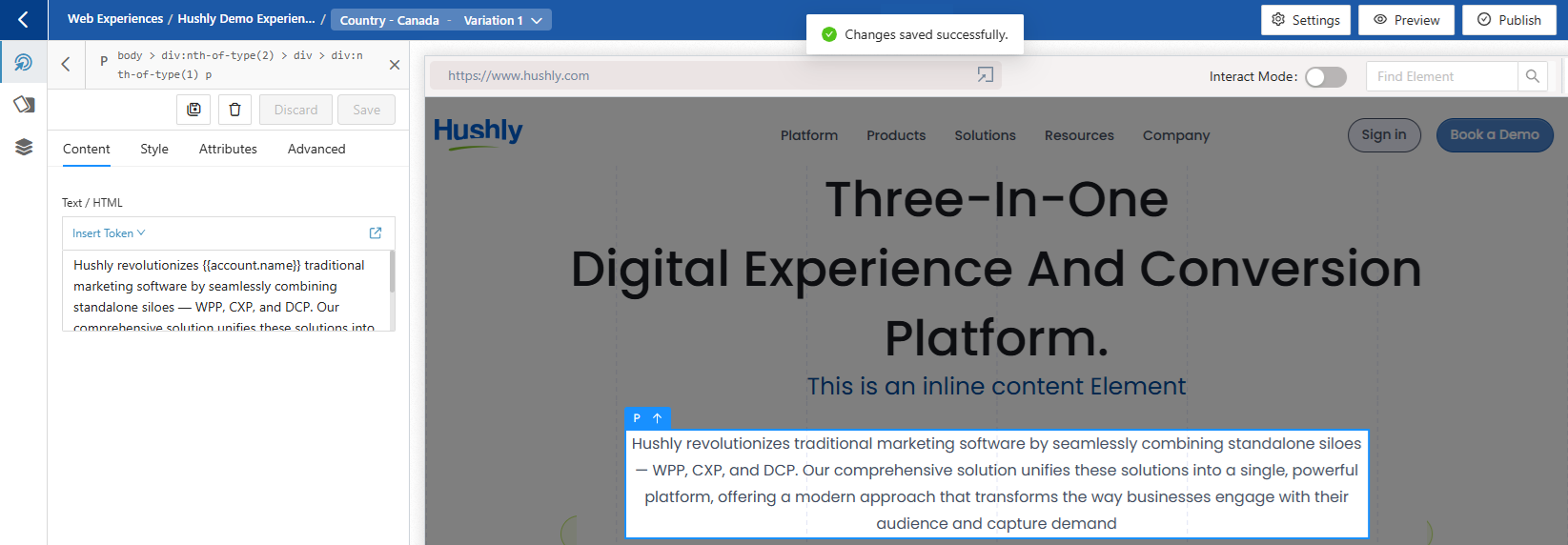Open the Resources menu on the site

1079,135
